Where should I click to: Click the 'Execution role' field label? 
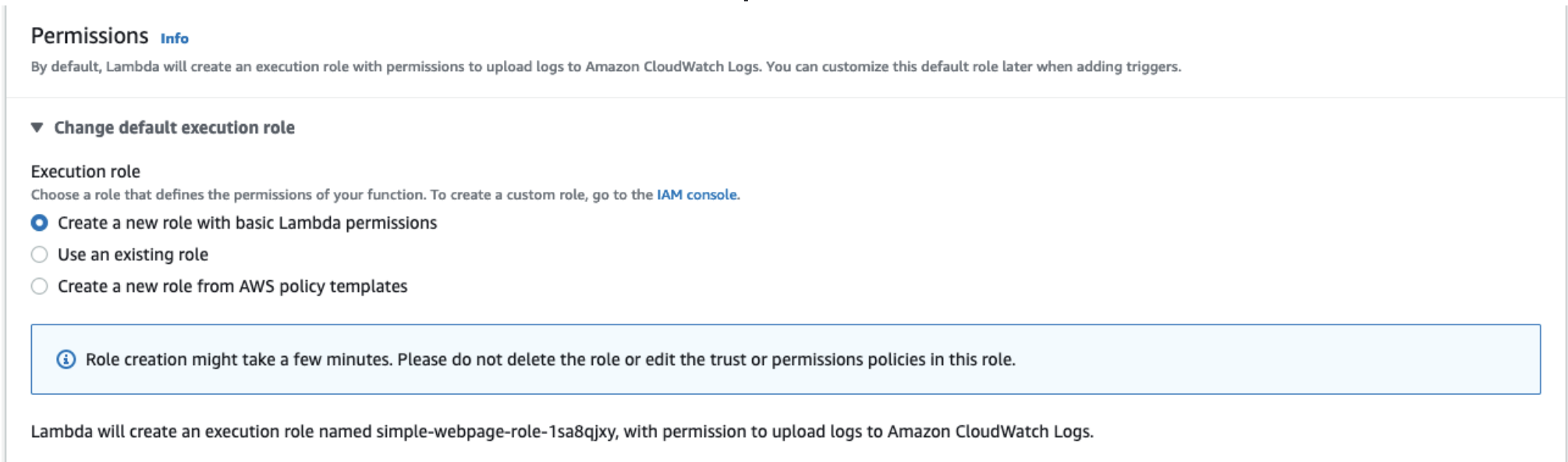[85, 172]
